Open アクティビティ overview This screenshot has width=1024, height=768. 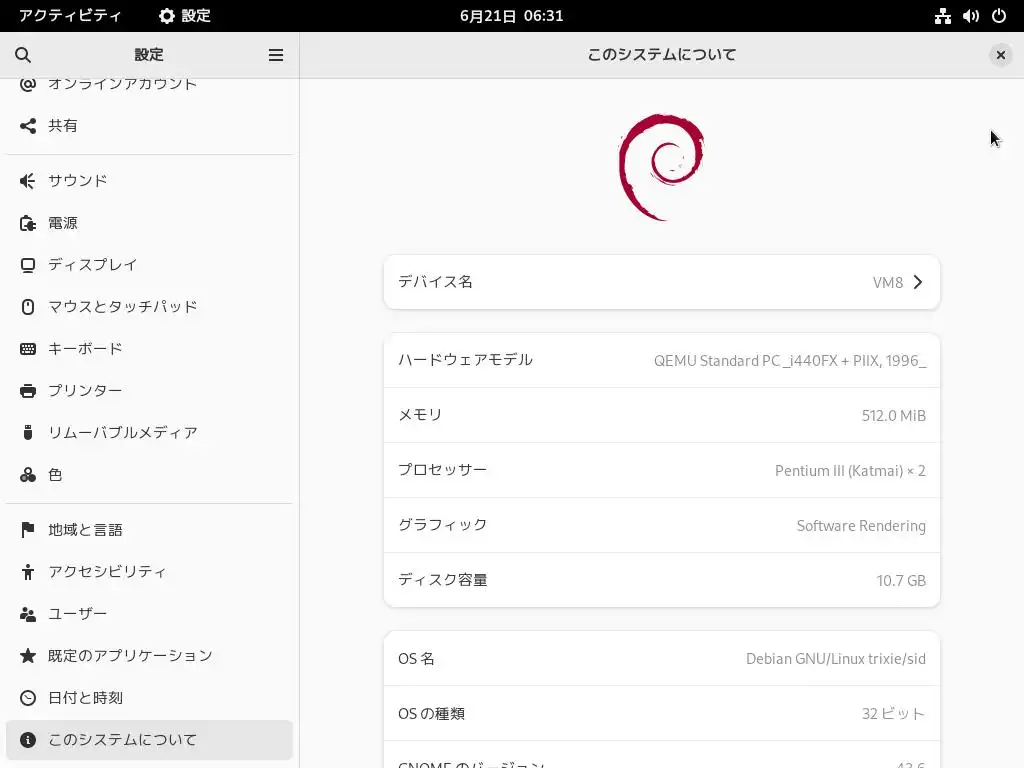click(70, 16)
